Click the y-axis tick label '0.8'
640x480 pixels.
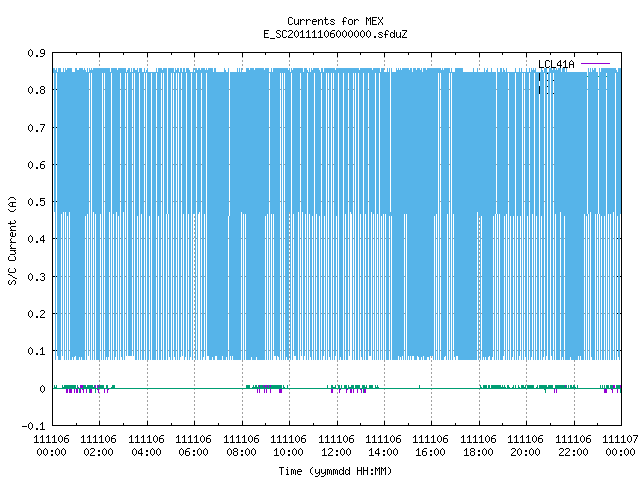tap(37, 90)
